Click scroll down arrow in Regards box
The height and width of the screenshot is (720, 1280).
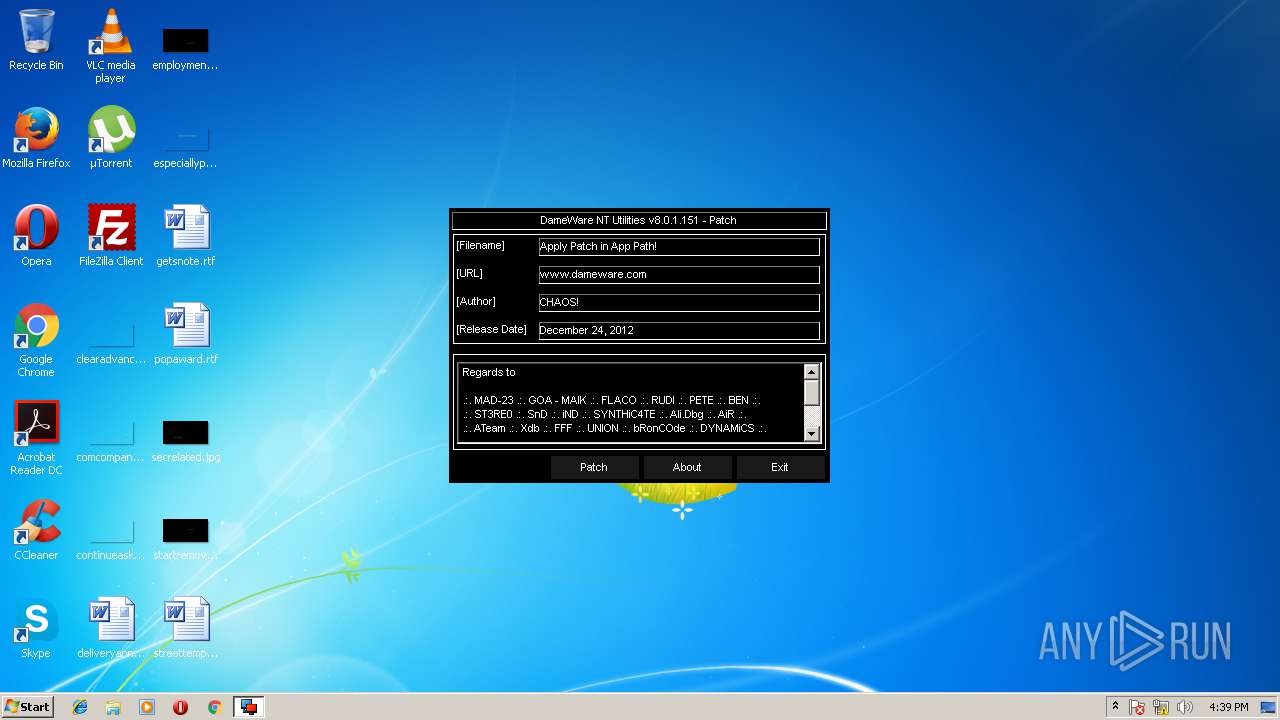812,433
